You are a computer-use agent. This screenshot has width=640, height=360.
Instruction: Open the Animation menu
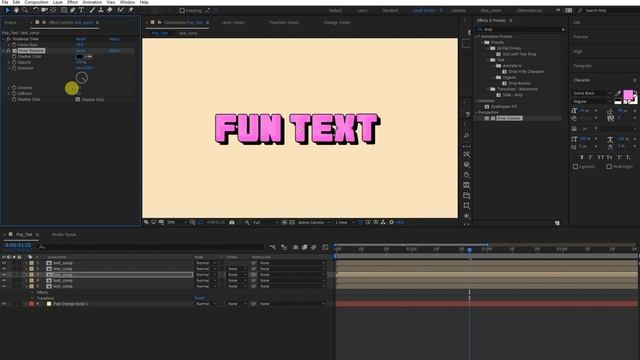[92, 2]
